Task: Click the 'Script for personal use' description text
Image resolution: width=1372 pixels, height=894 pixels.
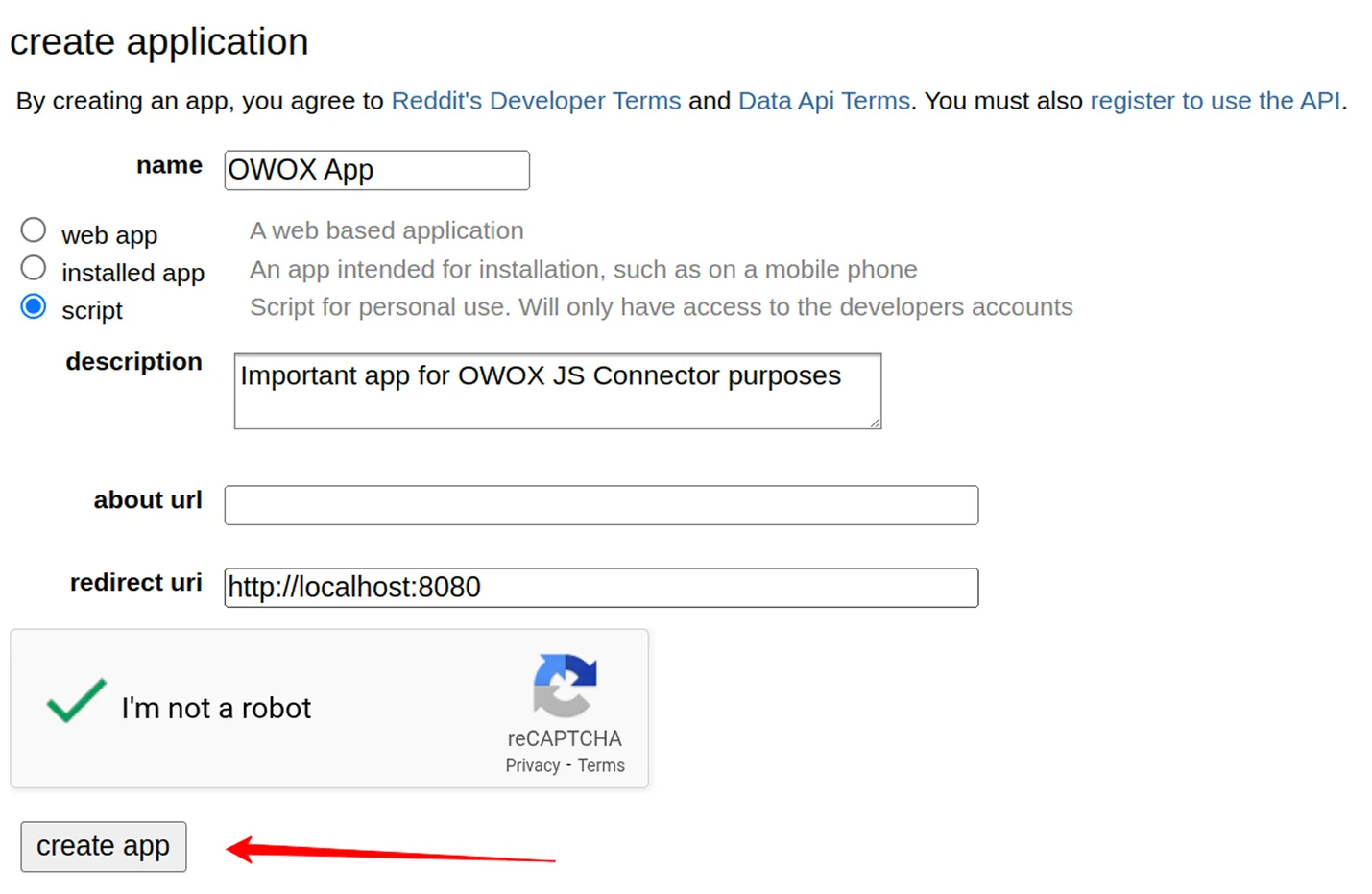Action: pyautogui.click(x=662, y=307)
